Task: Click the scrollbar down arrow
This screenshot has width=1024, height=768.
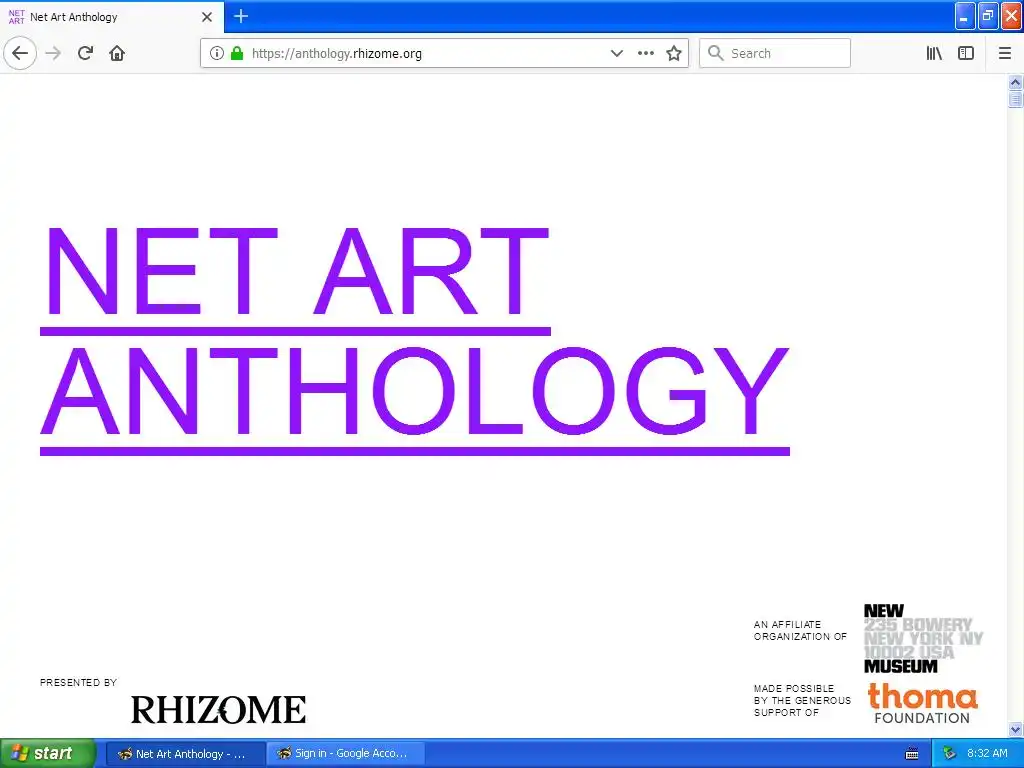Action: [1015, 729]
